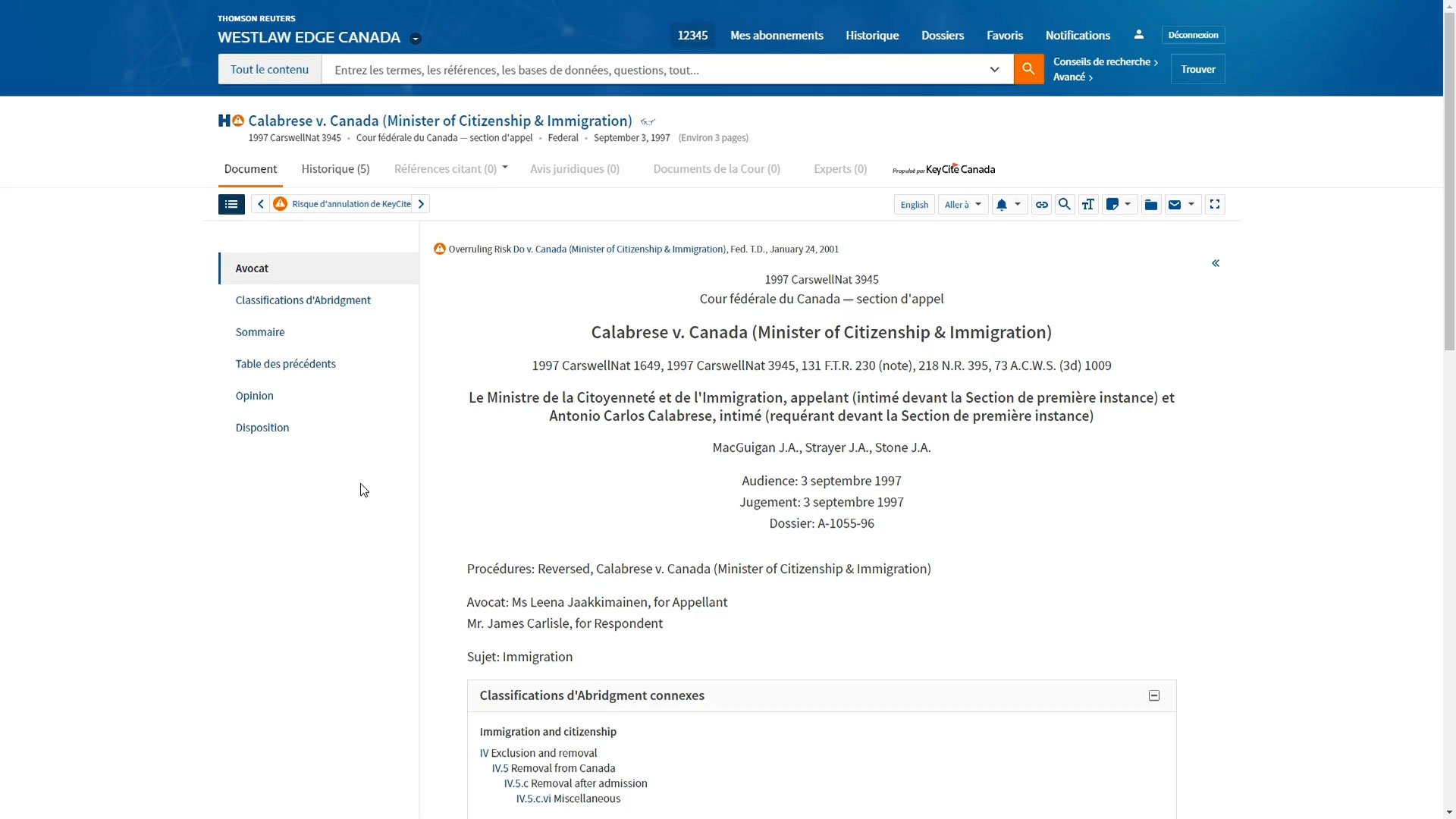Expand the Historique dropdown tab
The height and width of the screenshot is (819, 1456).
335,168
